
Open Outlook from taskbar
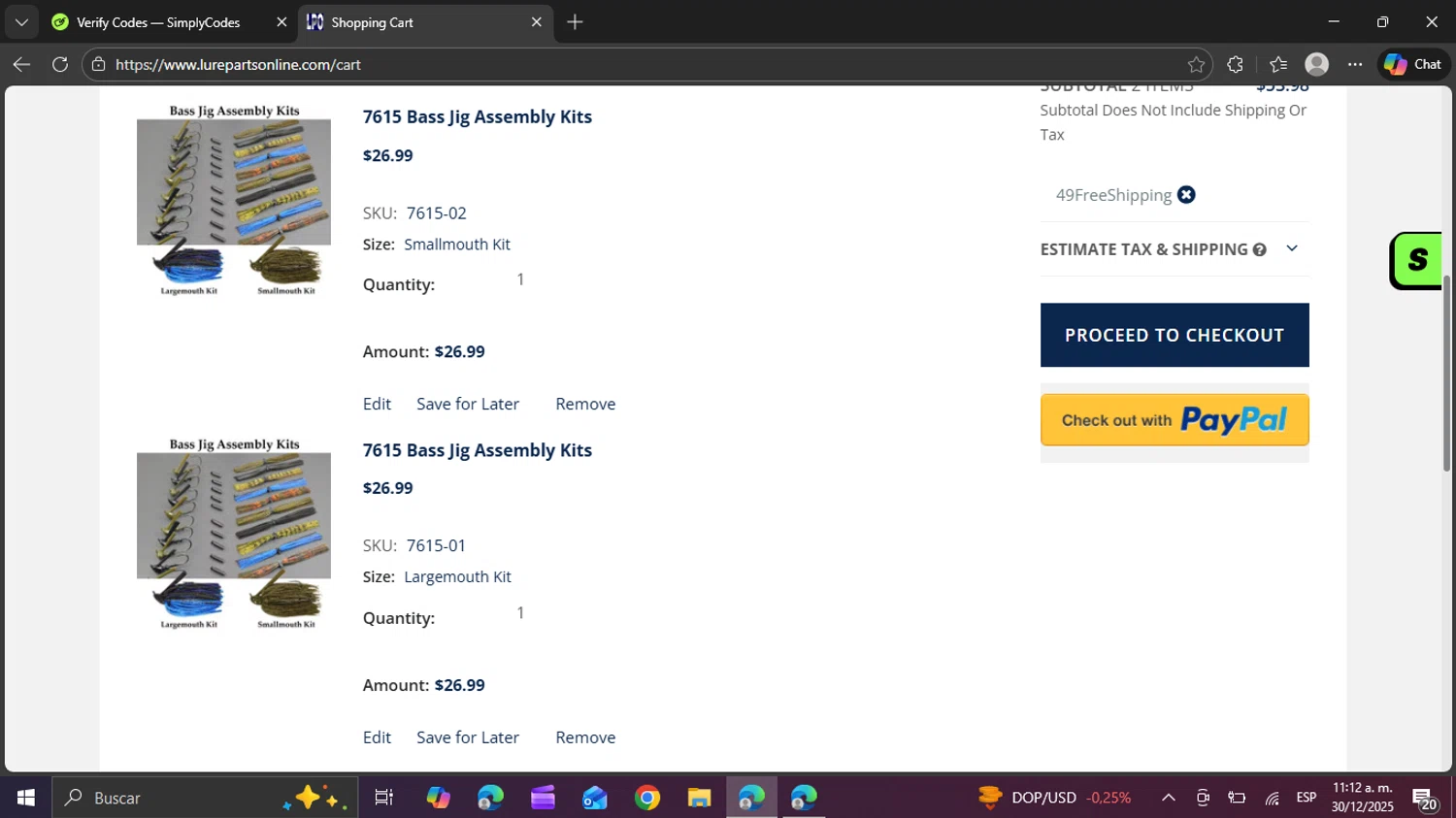pyautogui.click(x=595, y=798)
